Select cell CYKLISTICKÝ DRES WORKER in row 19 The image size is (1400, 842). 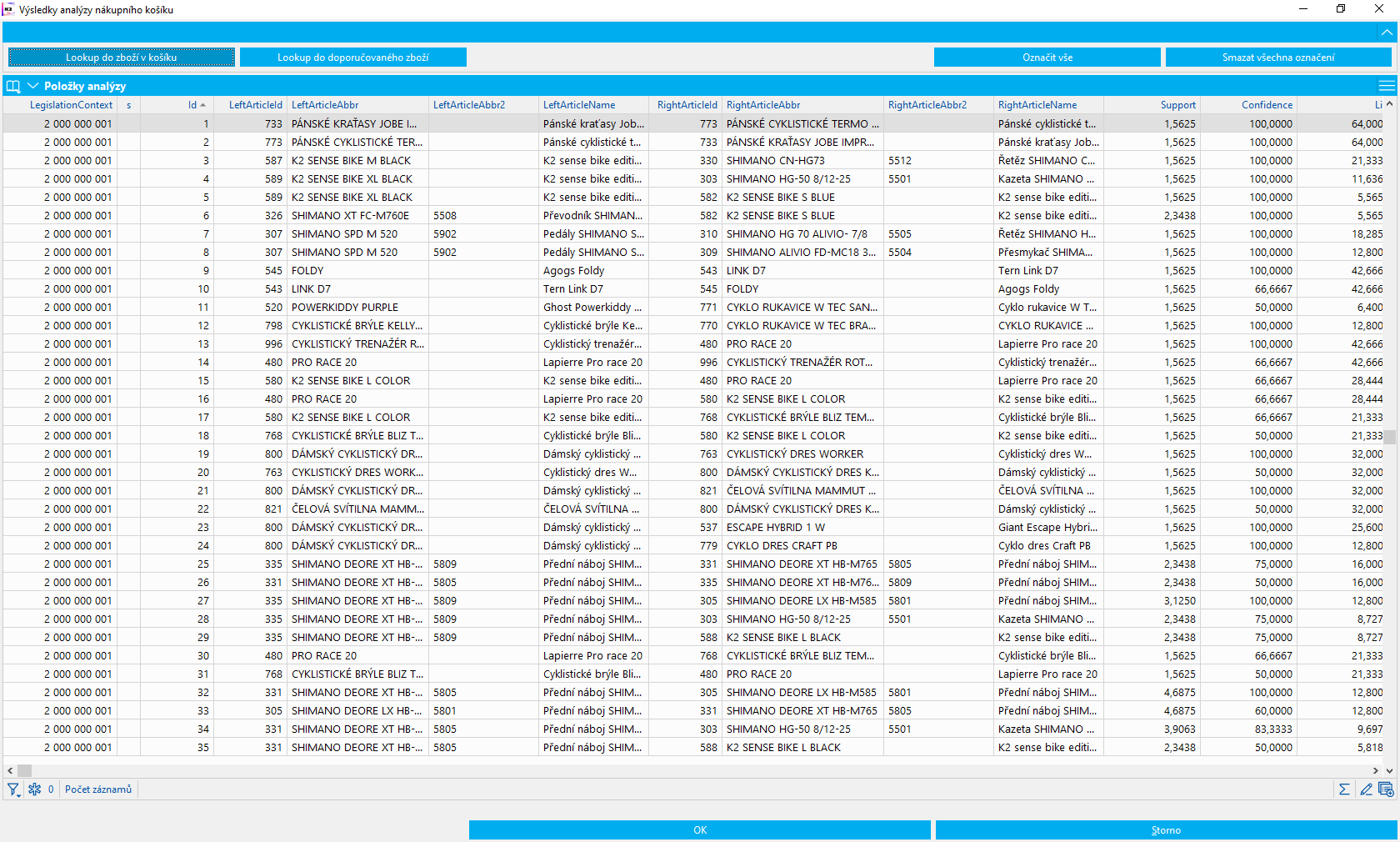coord(803,454)
